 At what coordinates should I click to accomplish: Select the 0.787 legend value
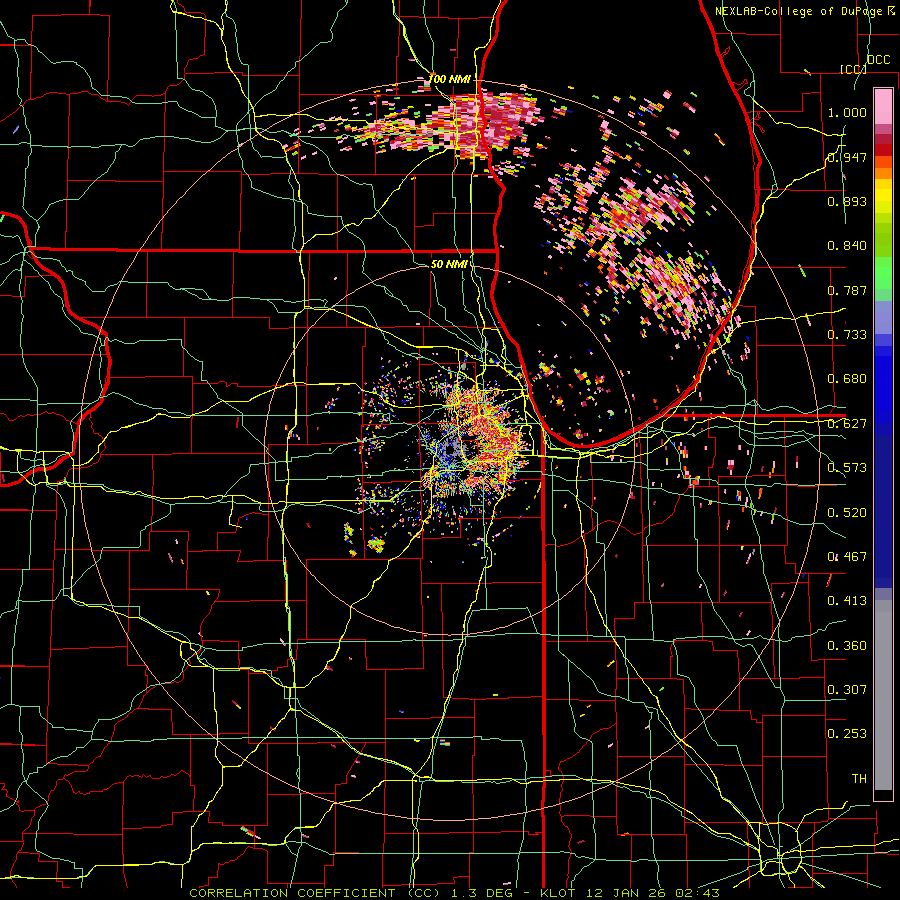point(847,290)
